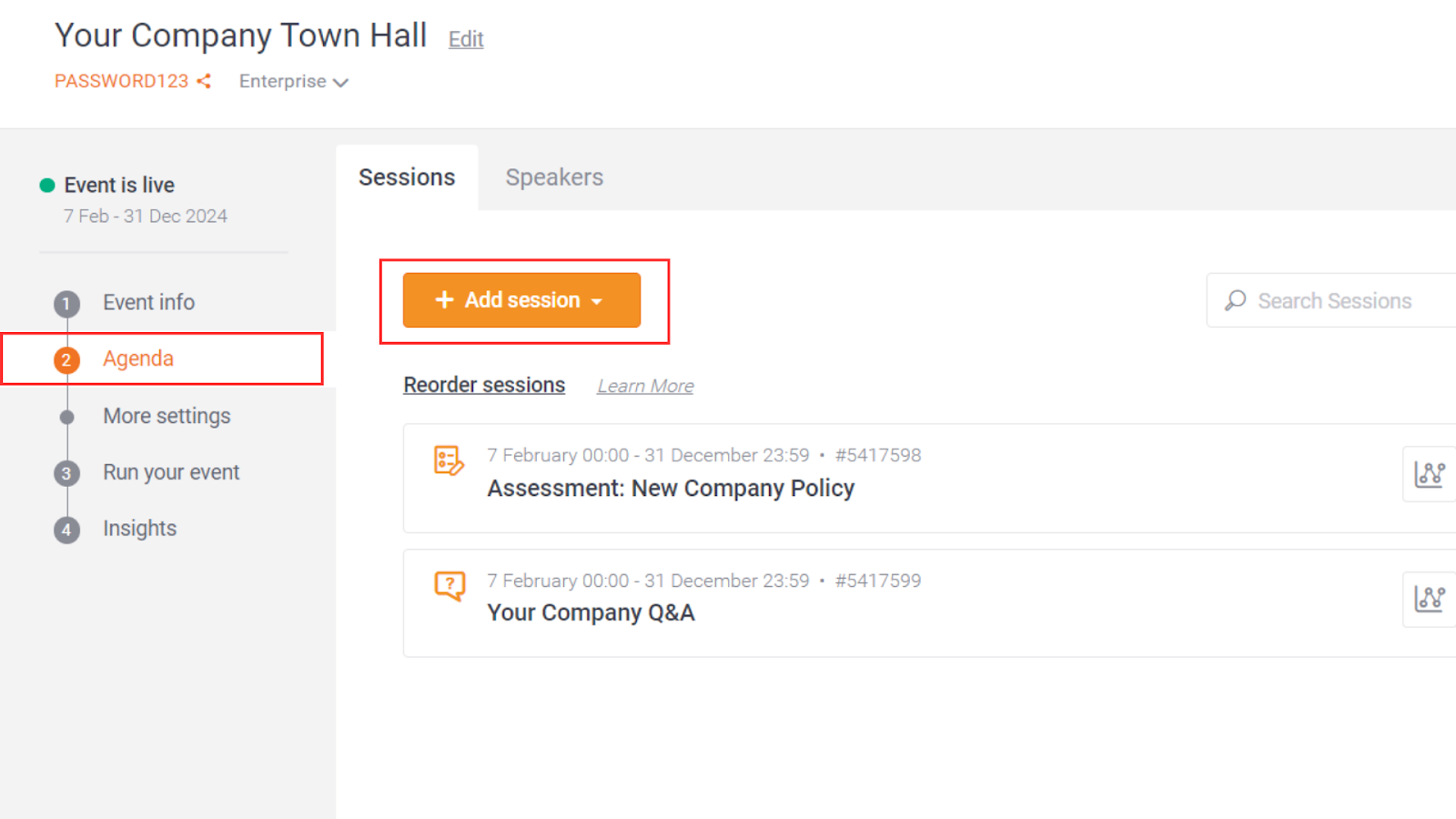
Task: Select the Sessions tab
Action: [407, 177]
